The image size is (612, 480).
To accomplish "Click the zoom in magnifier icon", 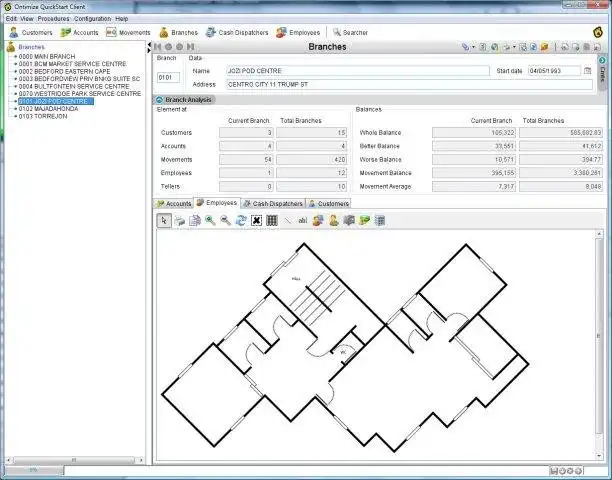I will 210,220.
